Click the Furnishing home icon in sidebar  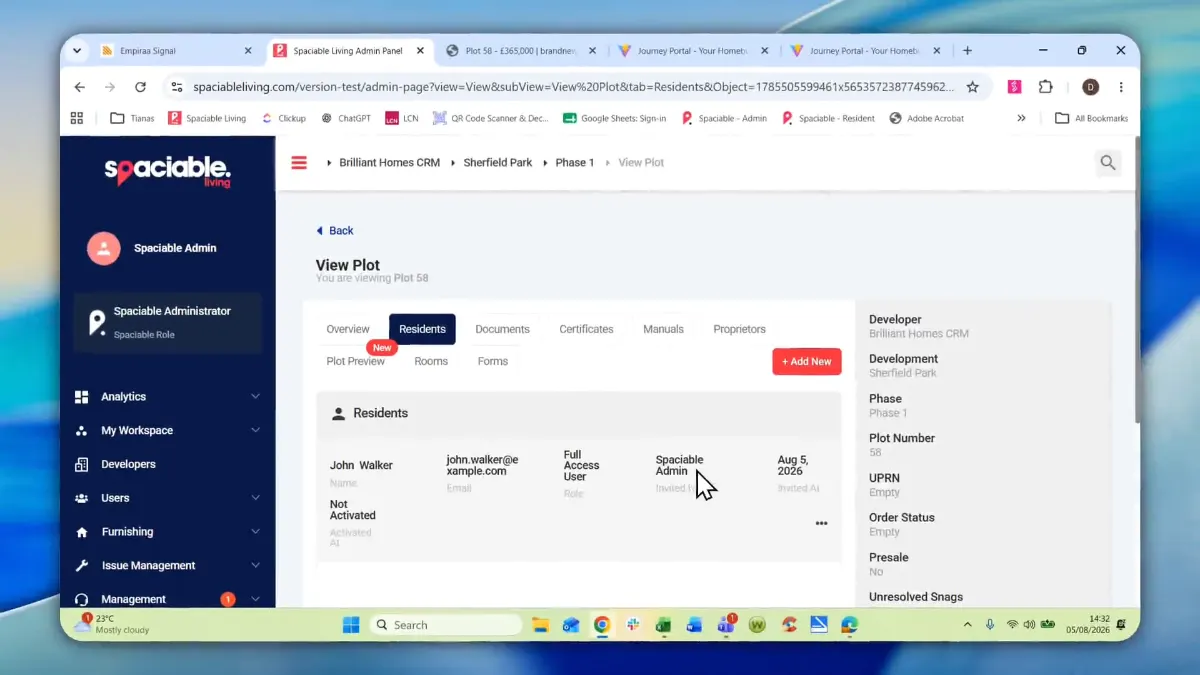[81, 532]
